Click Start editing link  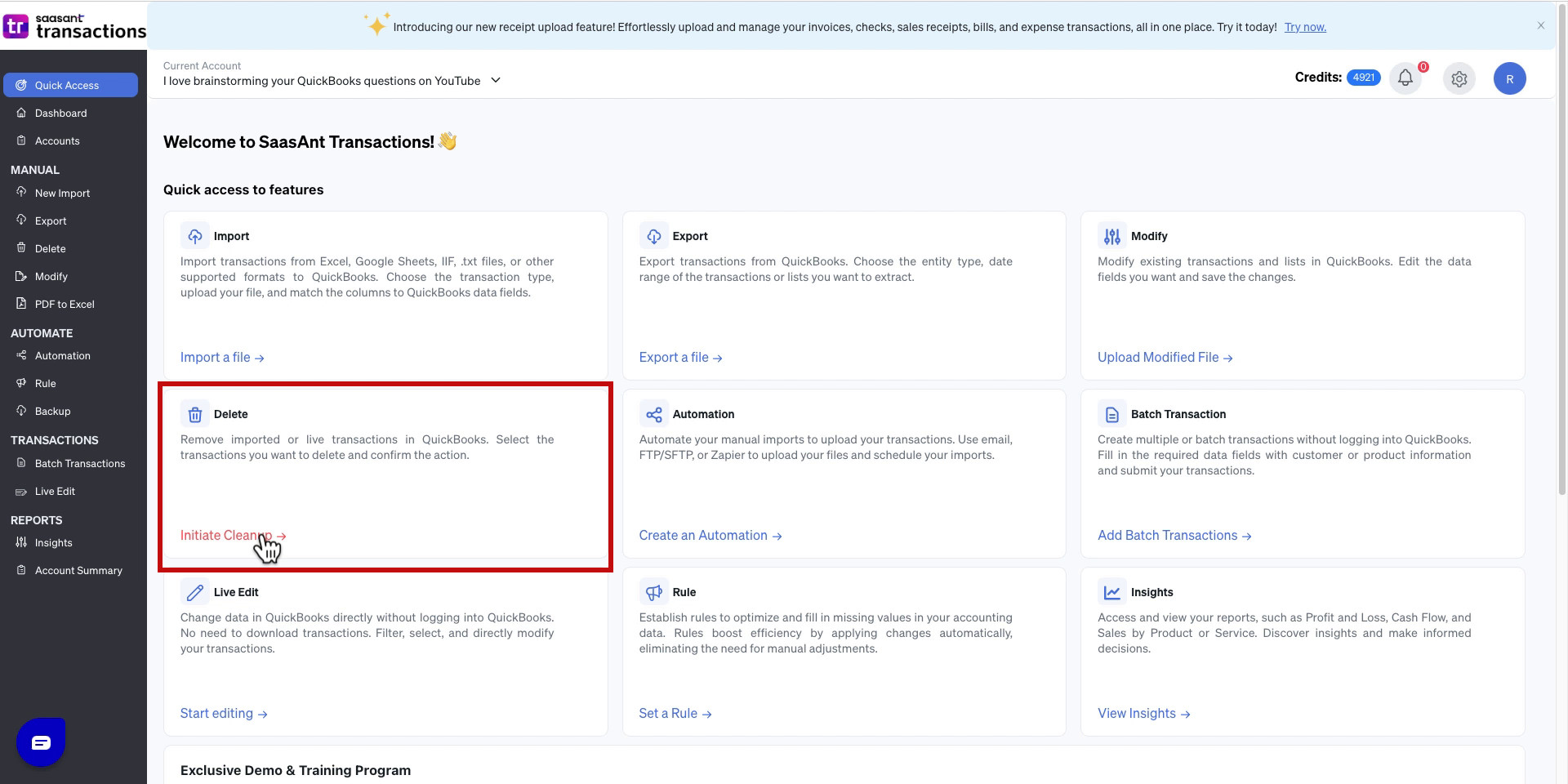224,713
